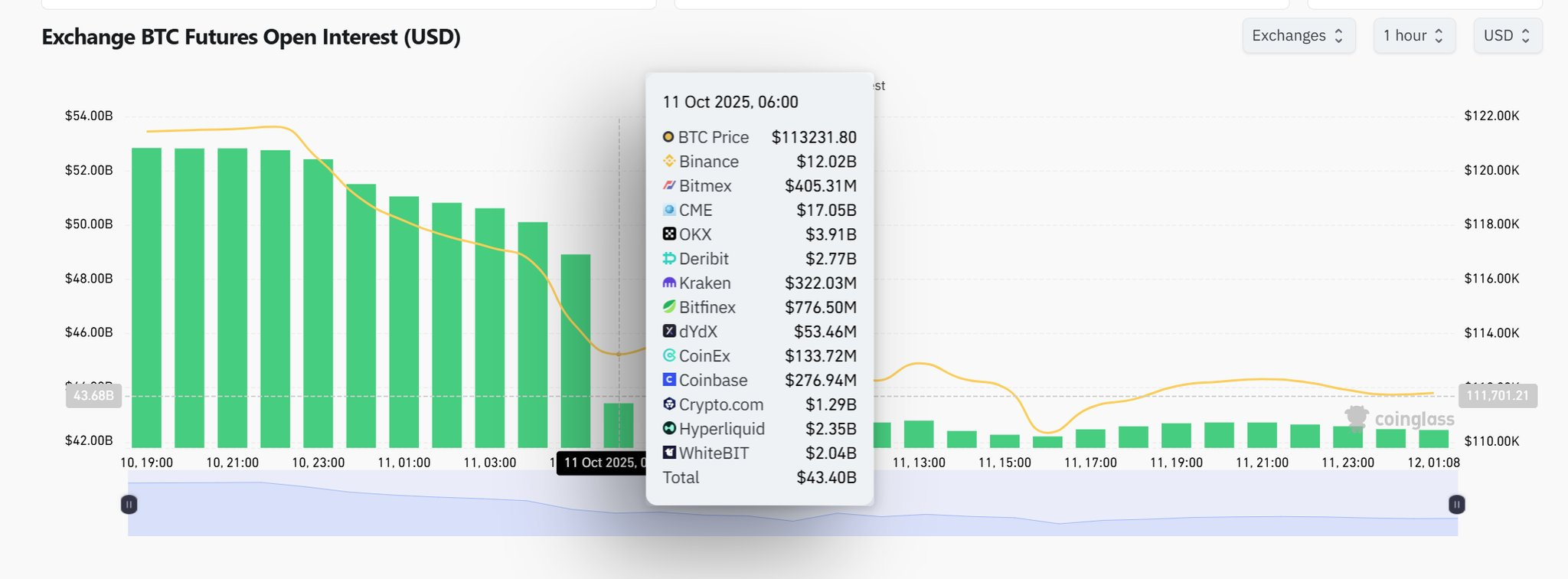Click the Binance icon in the tooltip
Image resolution: width=1568 pixels, height=579 pixels.
pos(669,162)
